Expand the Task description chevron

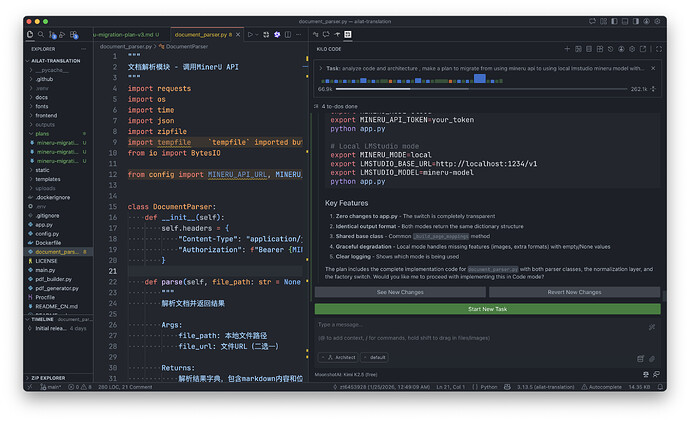pos(321,68)
